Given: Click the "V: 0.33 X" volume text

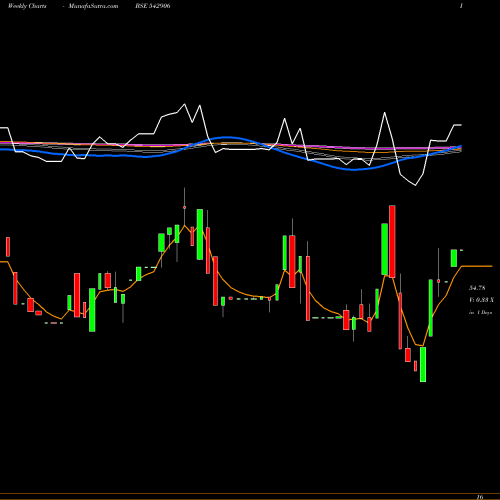Looking at the screenshot, I should (x=481, y=300).
